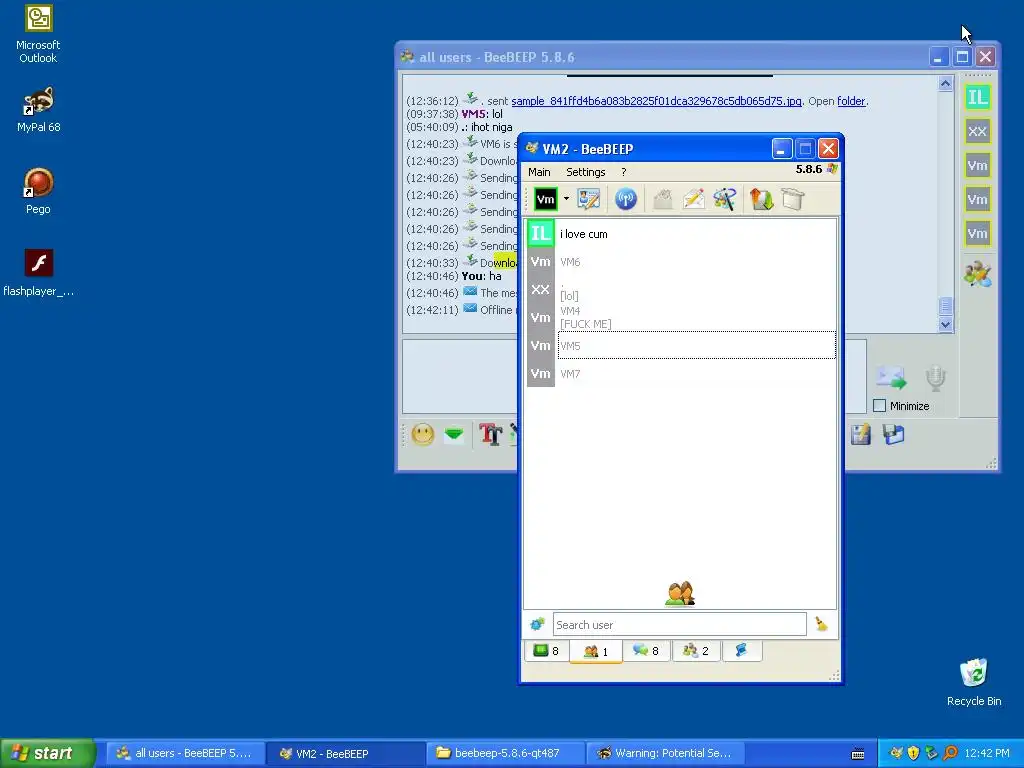Click XX avatar in all users sidebar

[x=977, y=131]
